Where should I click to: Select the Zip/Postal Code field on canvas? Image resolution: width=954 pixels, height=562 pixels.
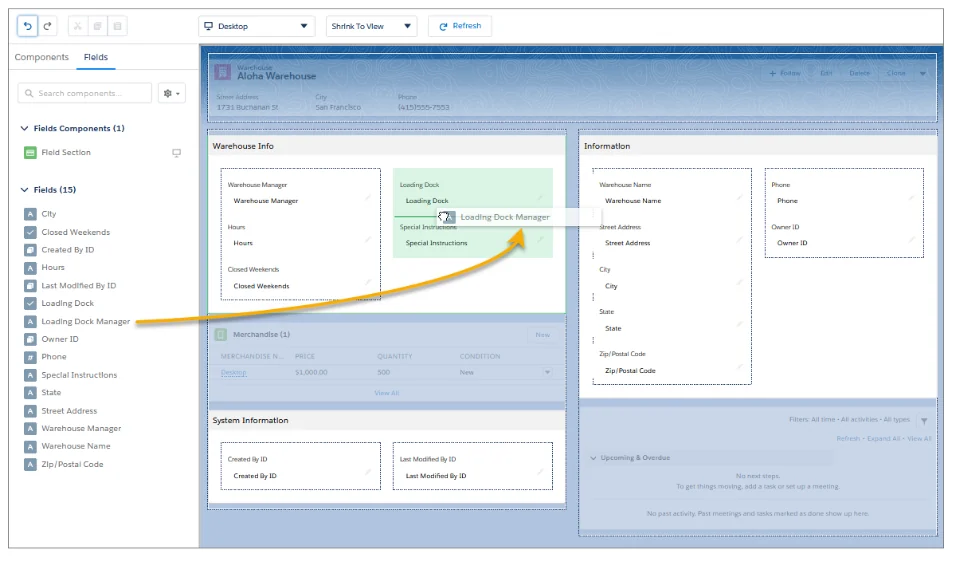[670, 363]
